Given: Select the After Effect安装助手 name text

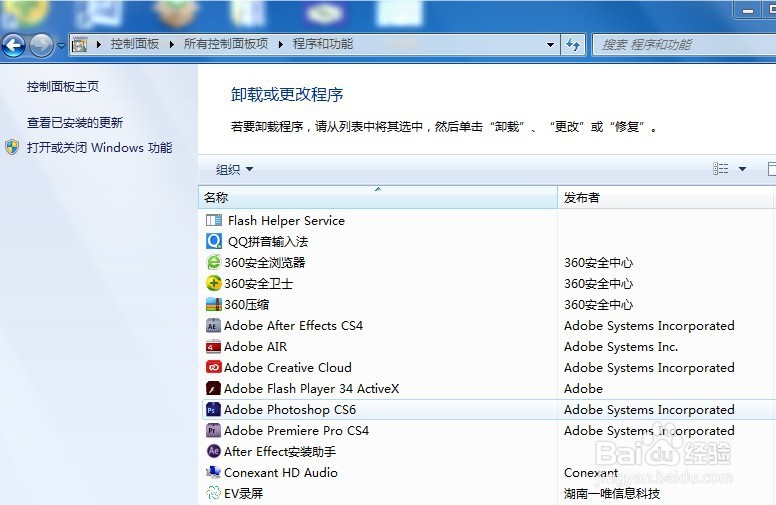Looking at the screenshot, I should [x=280, y=452].
